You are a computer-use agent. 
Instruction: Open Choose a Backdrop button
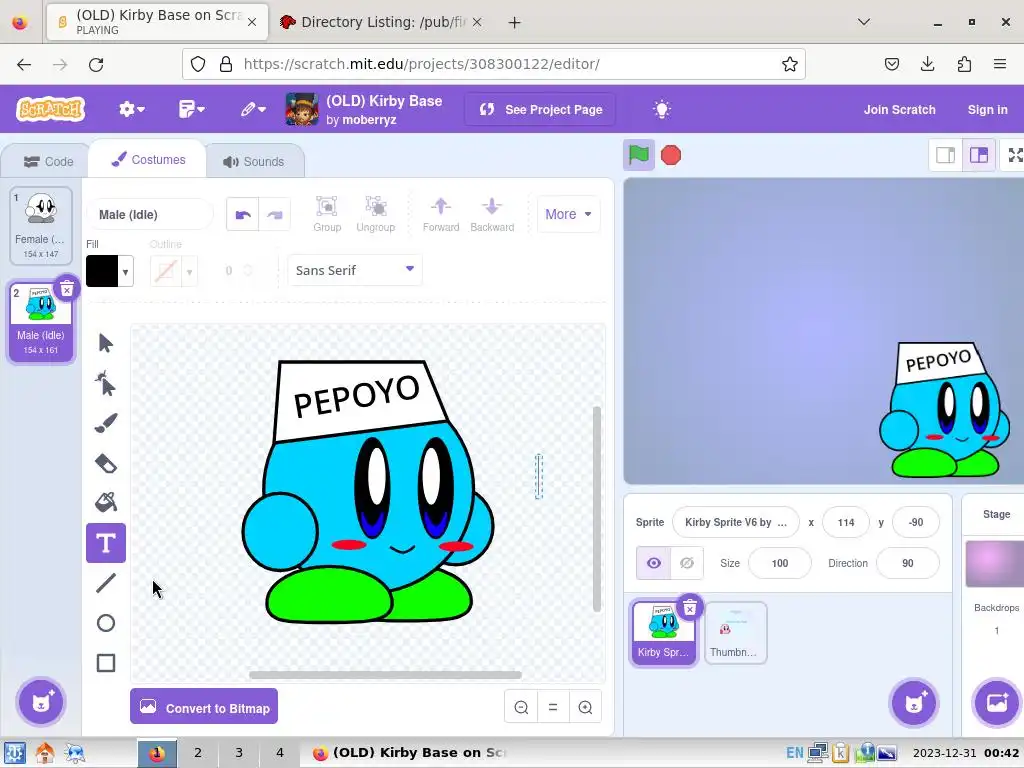tap(997, 703)
